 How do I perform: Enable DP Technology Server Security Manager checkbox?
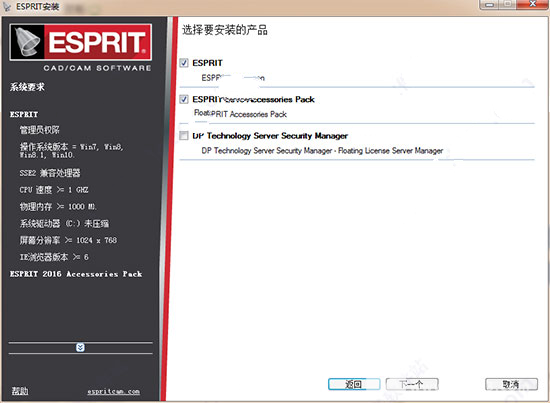click(x=184, y=136)
